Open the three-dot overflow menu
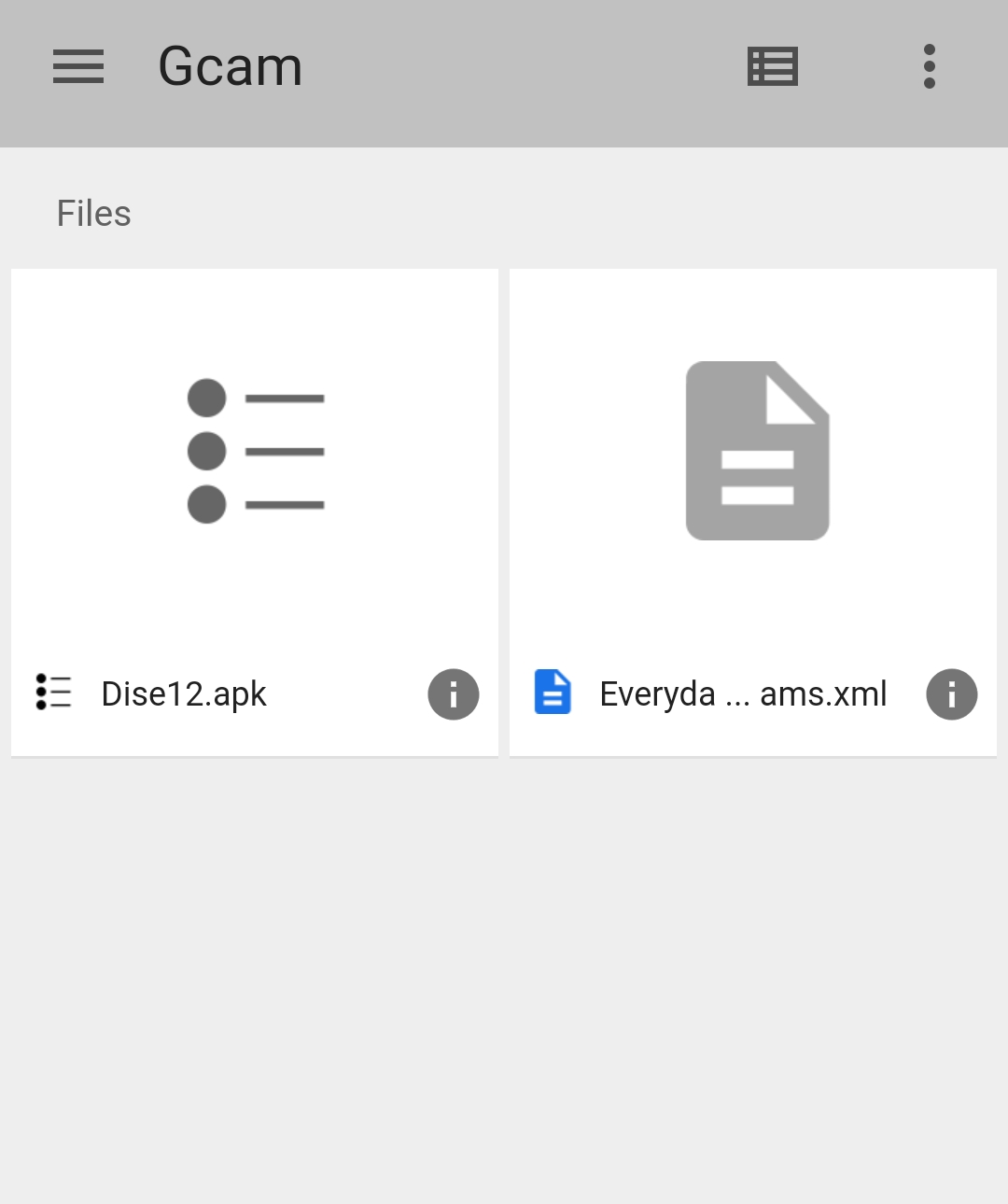This screenshot has width=1008, height=1204. click(929, 67)
